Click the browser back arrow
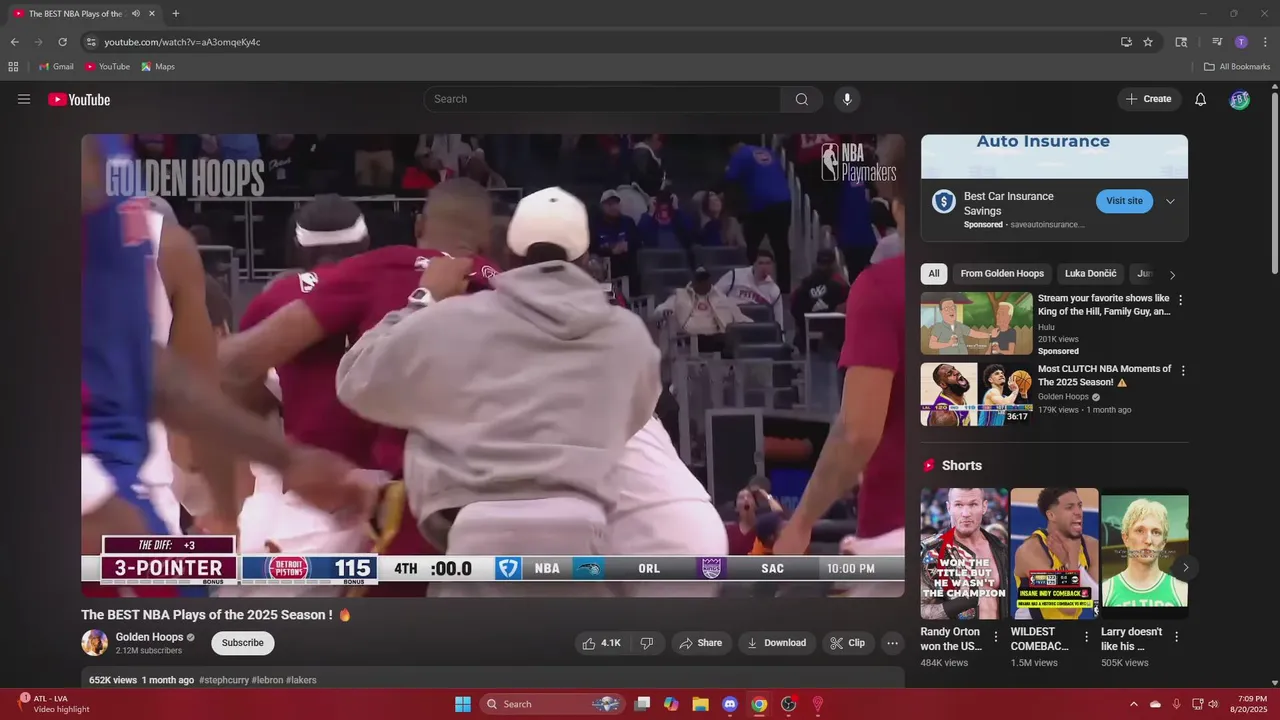1280x720 pixels. [x=14, y=42]
